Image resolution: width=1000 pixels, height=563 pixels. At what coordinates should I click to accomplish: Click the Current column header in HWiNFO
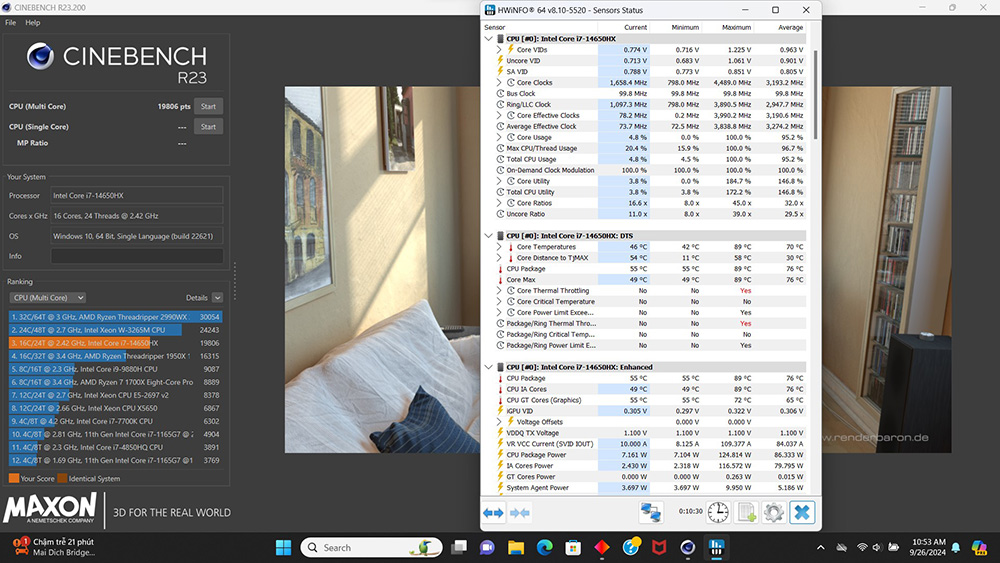click(635, 27)
